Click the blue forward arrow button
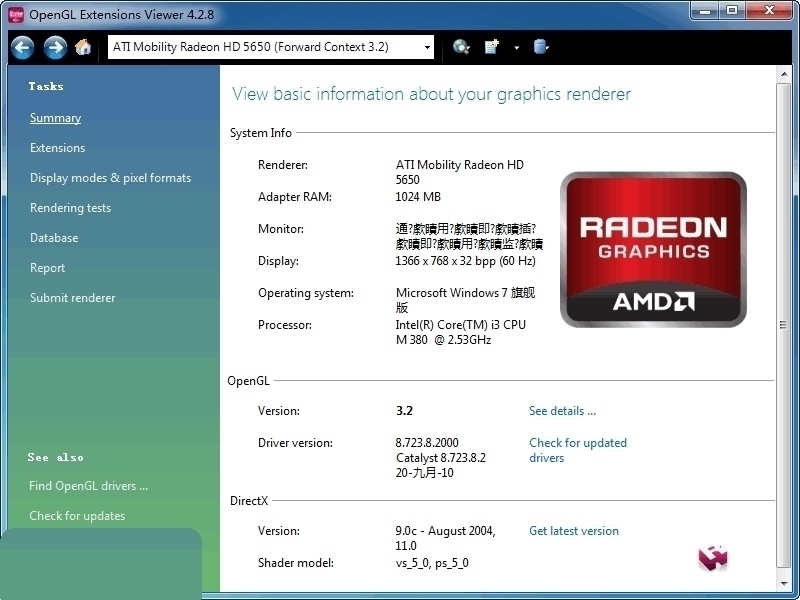800x600 pixels. 55,48
